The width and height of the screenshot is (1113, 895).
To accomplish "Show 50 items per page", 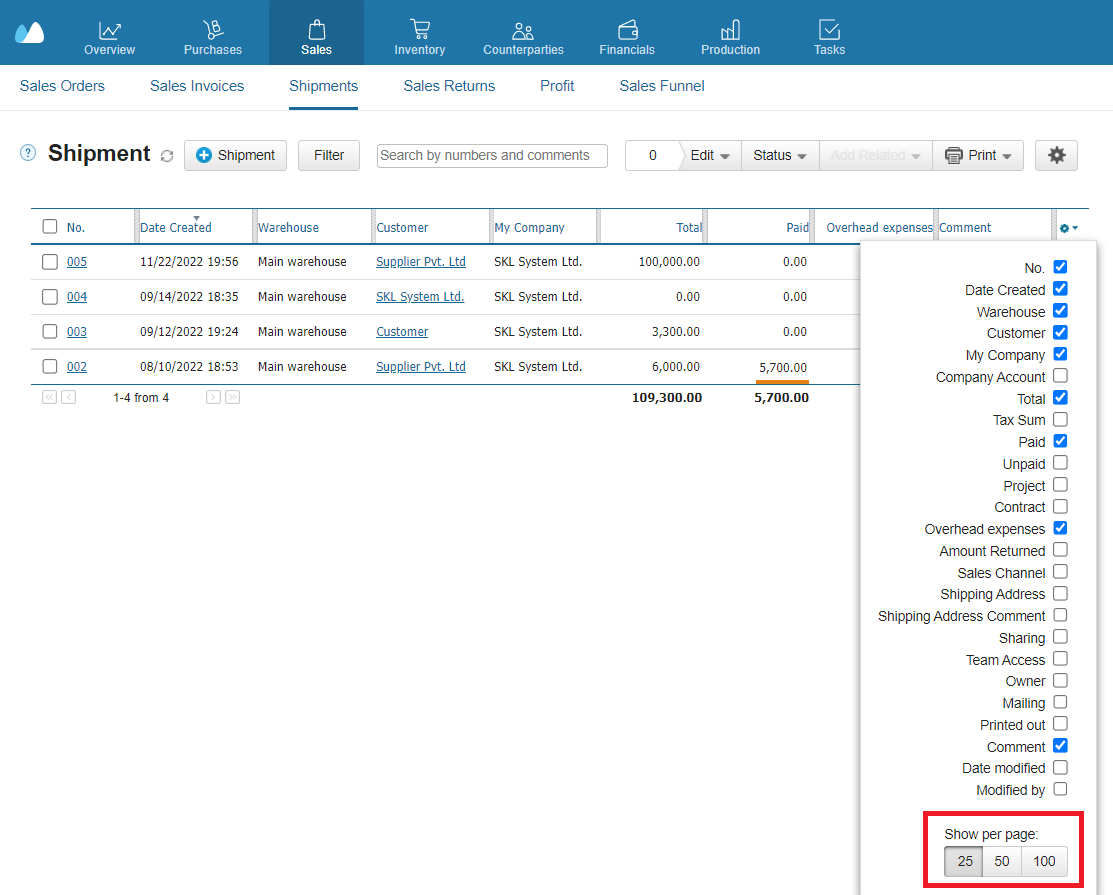I will (1002, 861).
